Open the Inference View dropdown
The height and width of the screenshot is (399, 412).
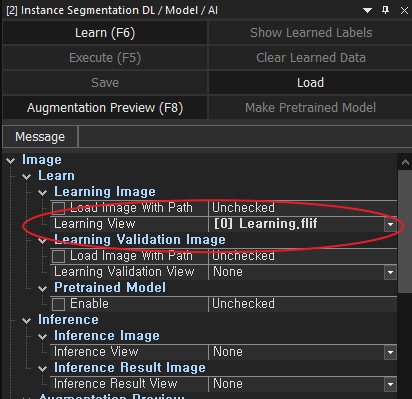tap(390, 352)
